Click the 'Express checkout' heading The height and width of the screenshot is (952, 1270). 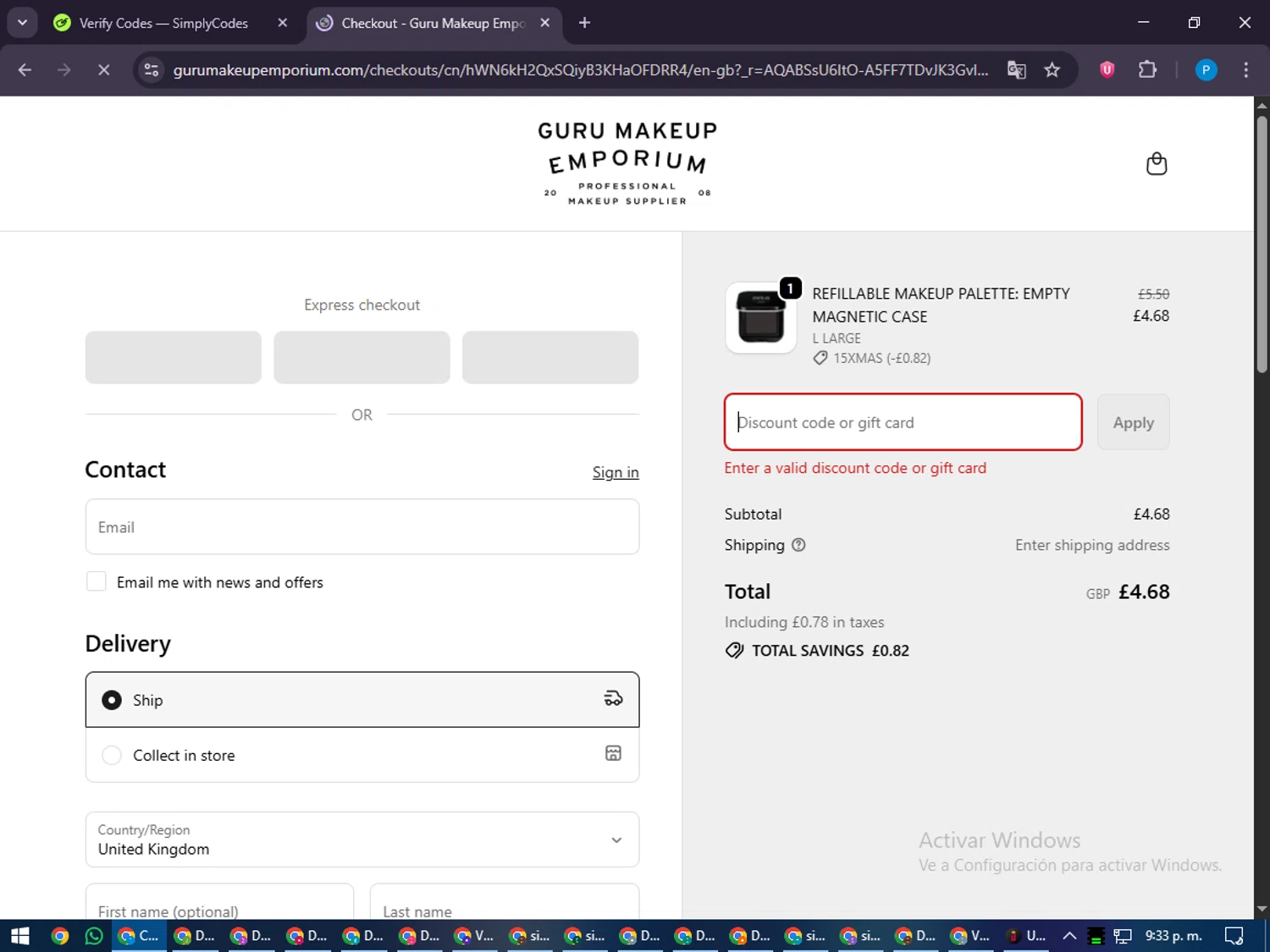pos(362,305)
